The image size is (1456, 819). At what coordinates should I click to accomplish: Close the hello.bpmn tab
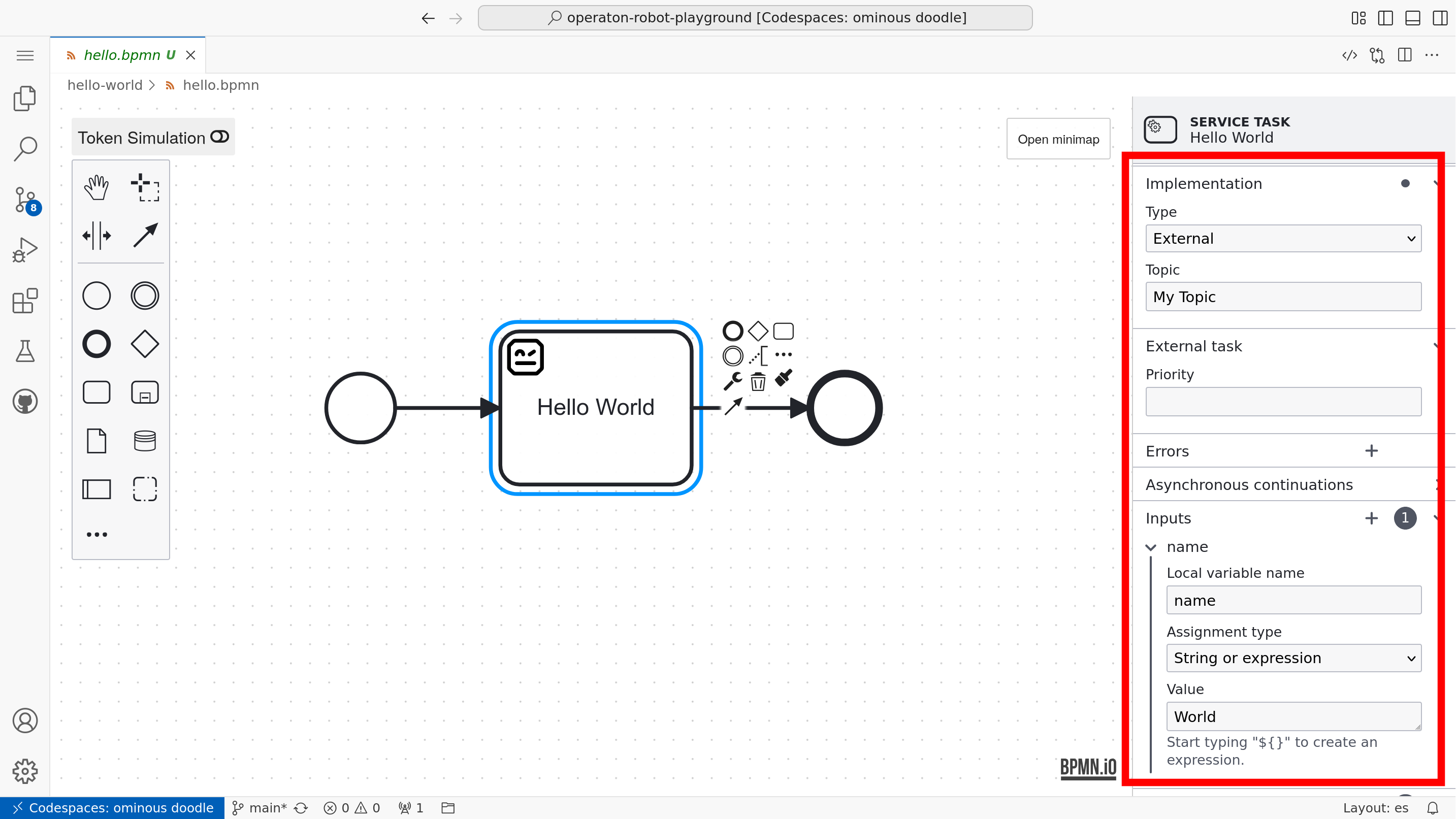coord(190,55)
